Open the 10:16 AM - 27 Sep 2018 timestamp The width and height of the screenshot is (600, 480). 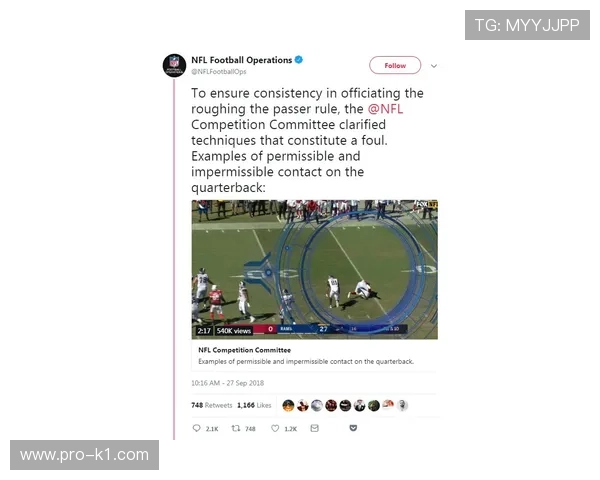[x=228, y=383]
